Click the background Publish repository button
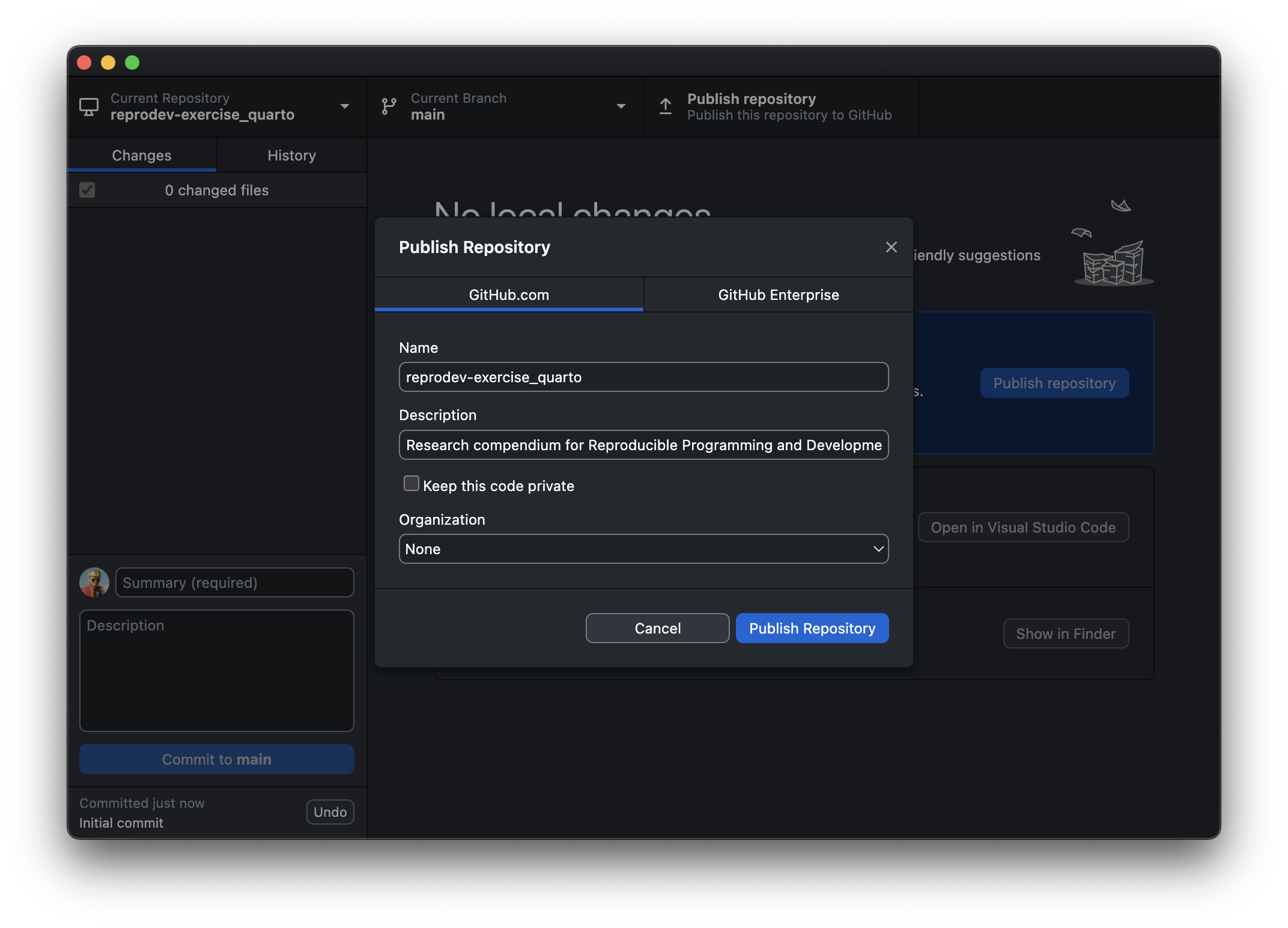1288x928 pixels. coord(1054,383)
